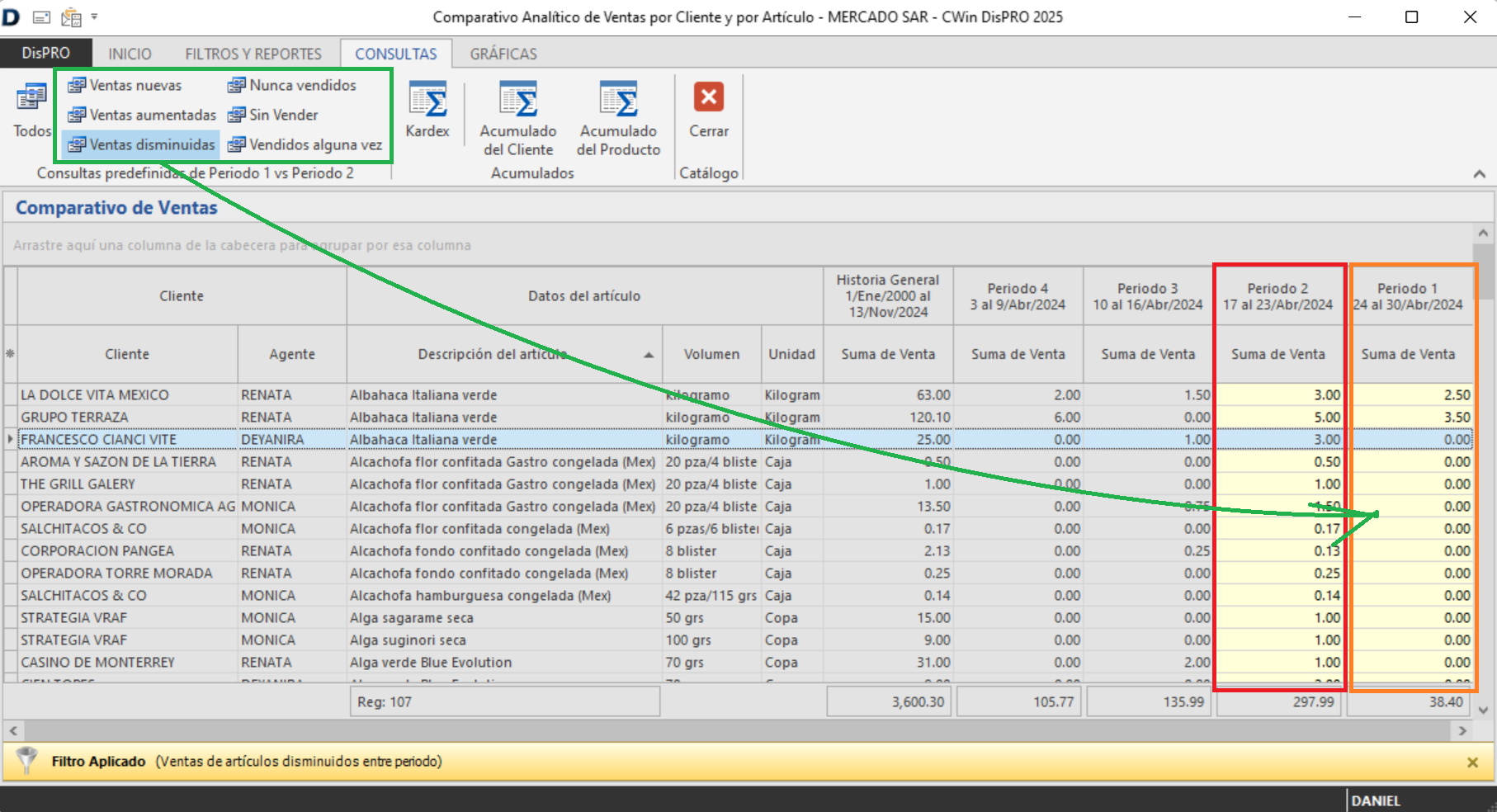
Task: Select the GRUPO TERRAZA row
Action: pyautogui.click(x=745, y=418)
